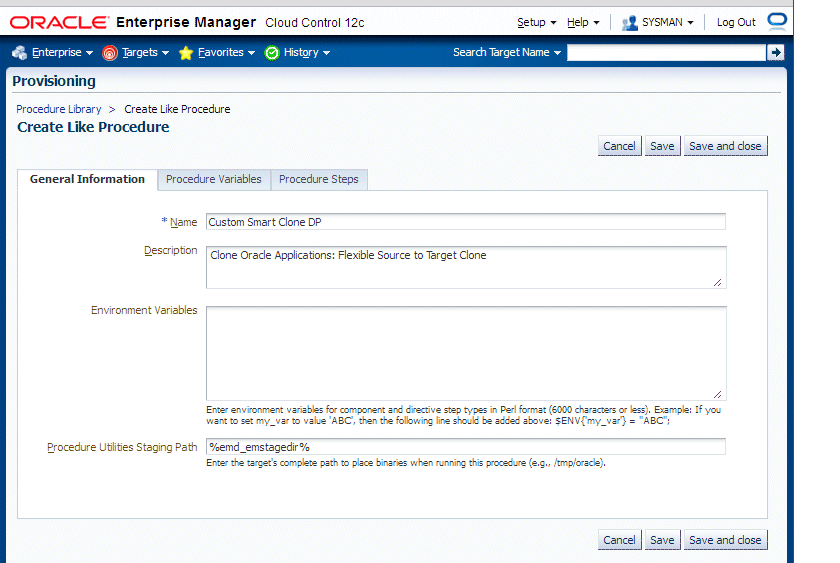840x563 pixels.
Task: Click the Description box resize handle
Action: click(x=718, y=282)
